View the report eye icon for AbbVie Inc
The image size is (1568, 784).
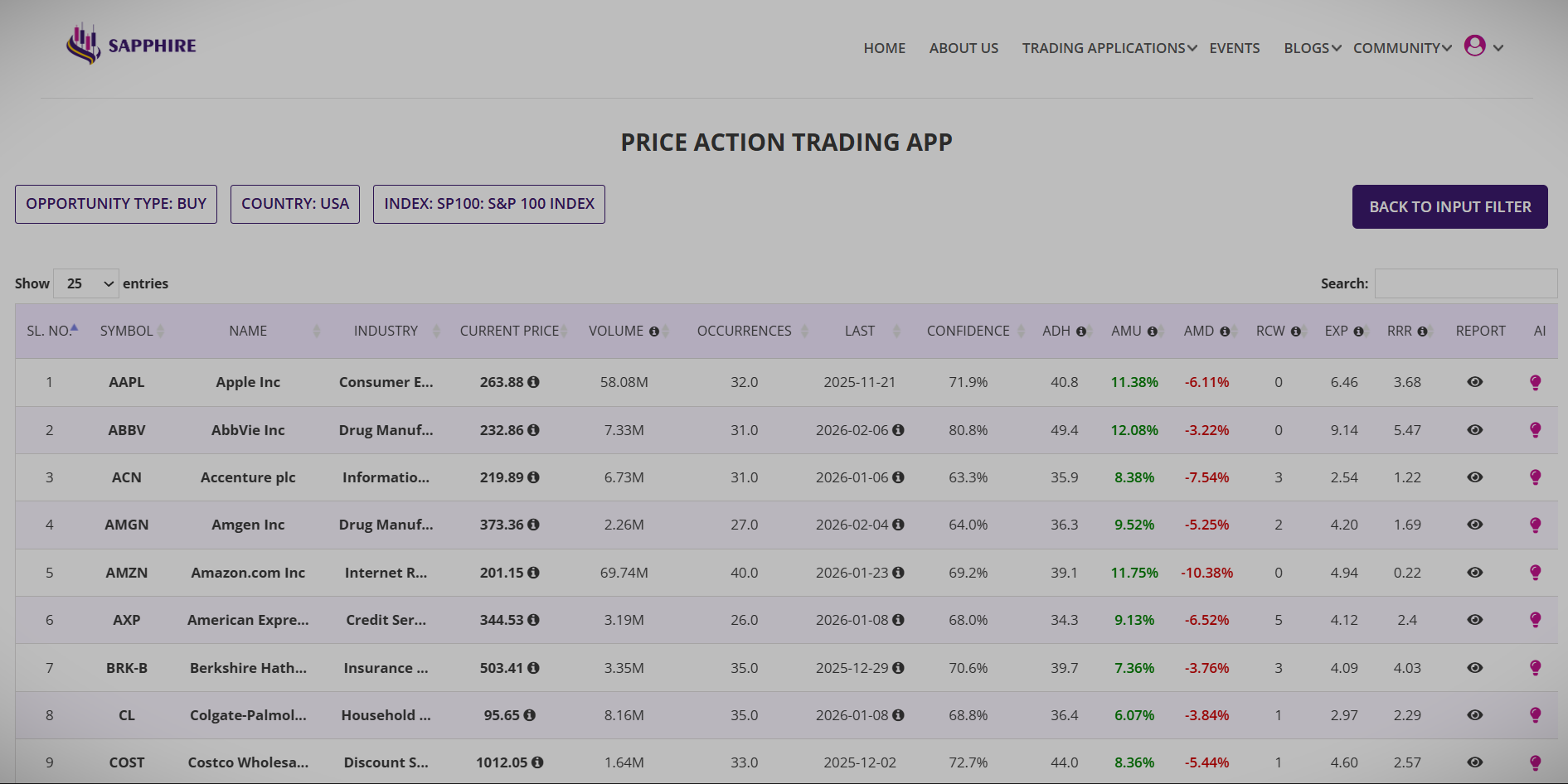(x=1475, y=430)
